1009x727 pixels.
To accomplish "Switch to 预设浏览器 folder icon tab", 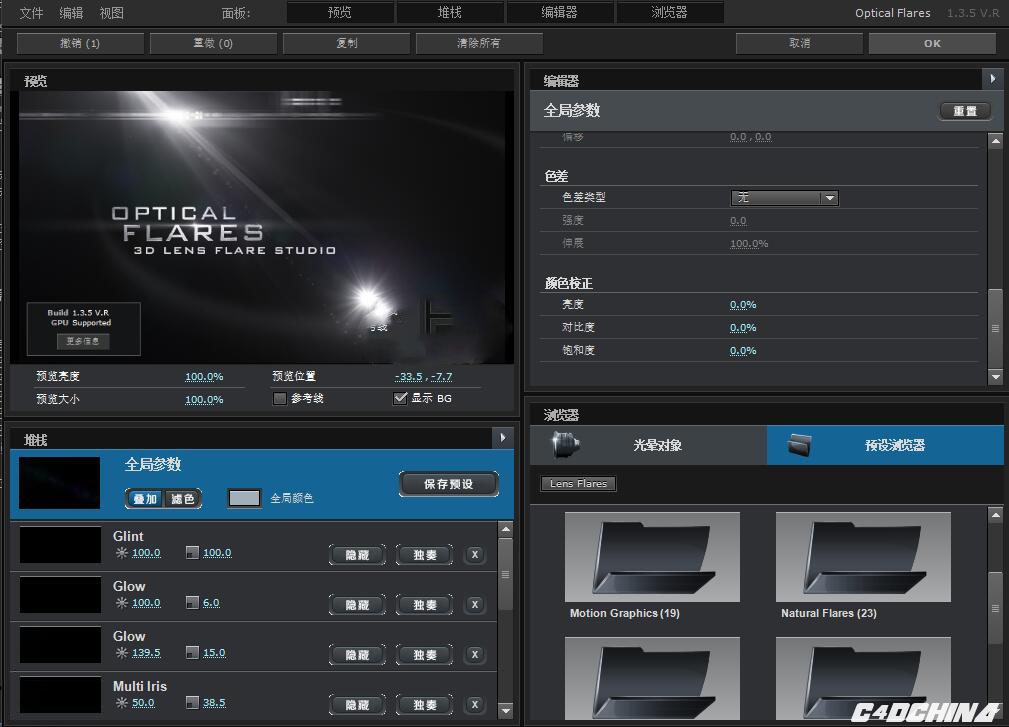I will [885, 445].
